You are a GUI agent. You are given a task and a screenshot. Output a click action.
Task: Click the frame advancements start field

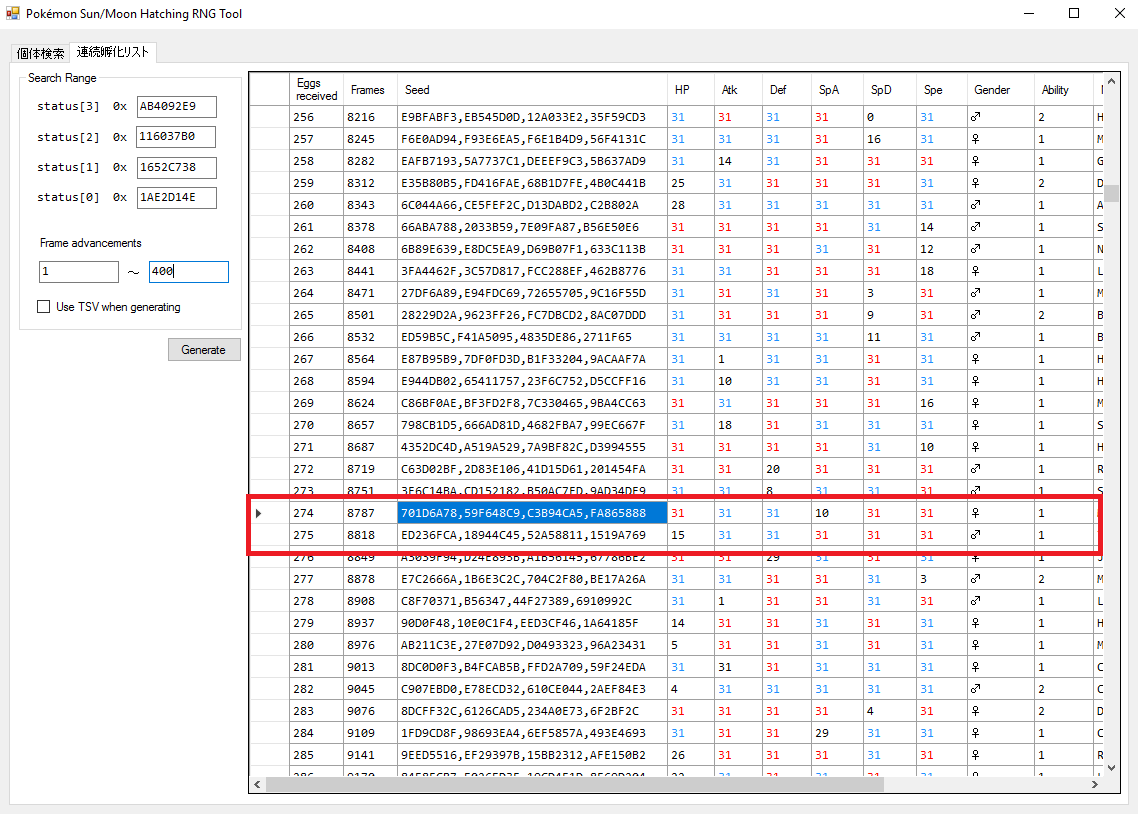click(x=79, y=272)
